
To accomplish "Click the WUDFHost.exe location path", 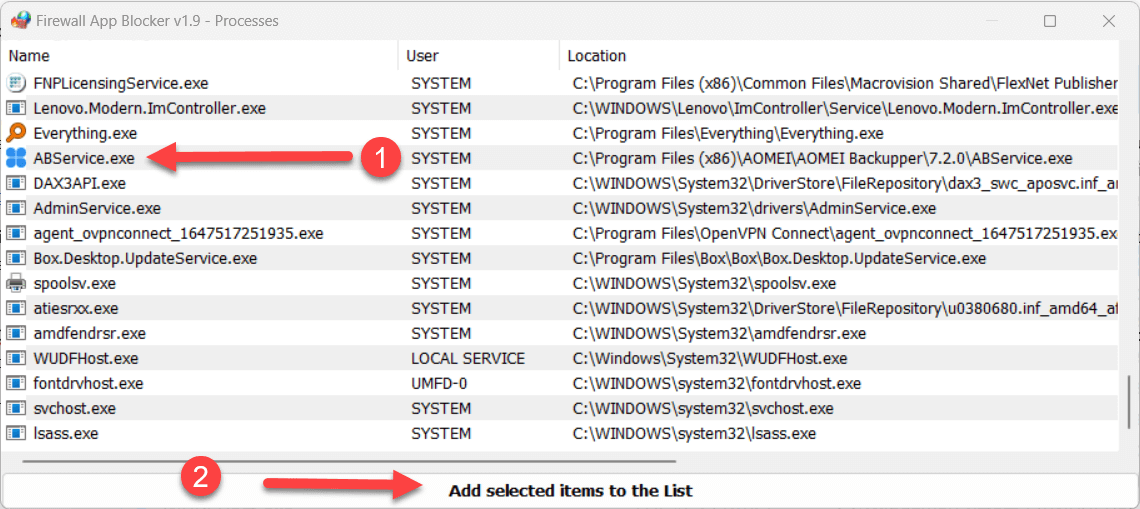I will tap(710, 358).
